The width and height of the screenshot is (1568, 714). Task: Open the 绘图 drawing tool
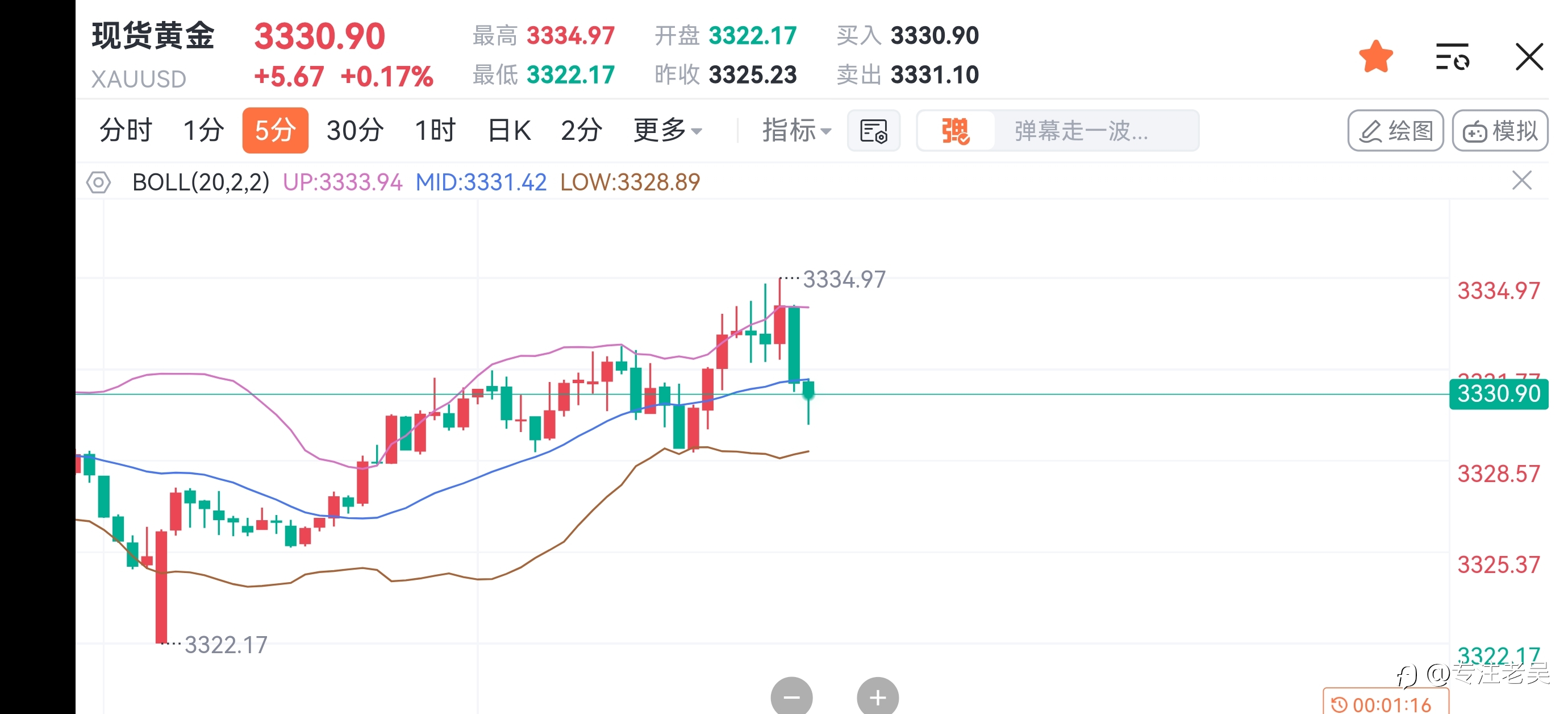1395,131
